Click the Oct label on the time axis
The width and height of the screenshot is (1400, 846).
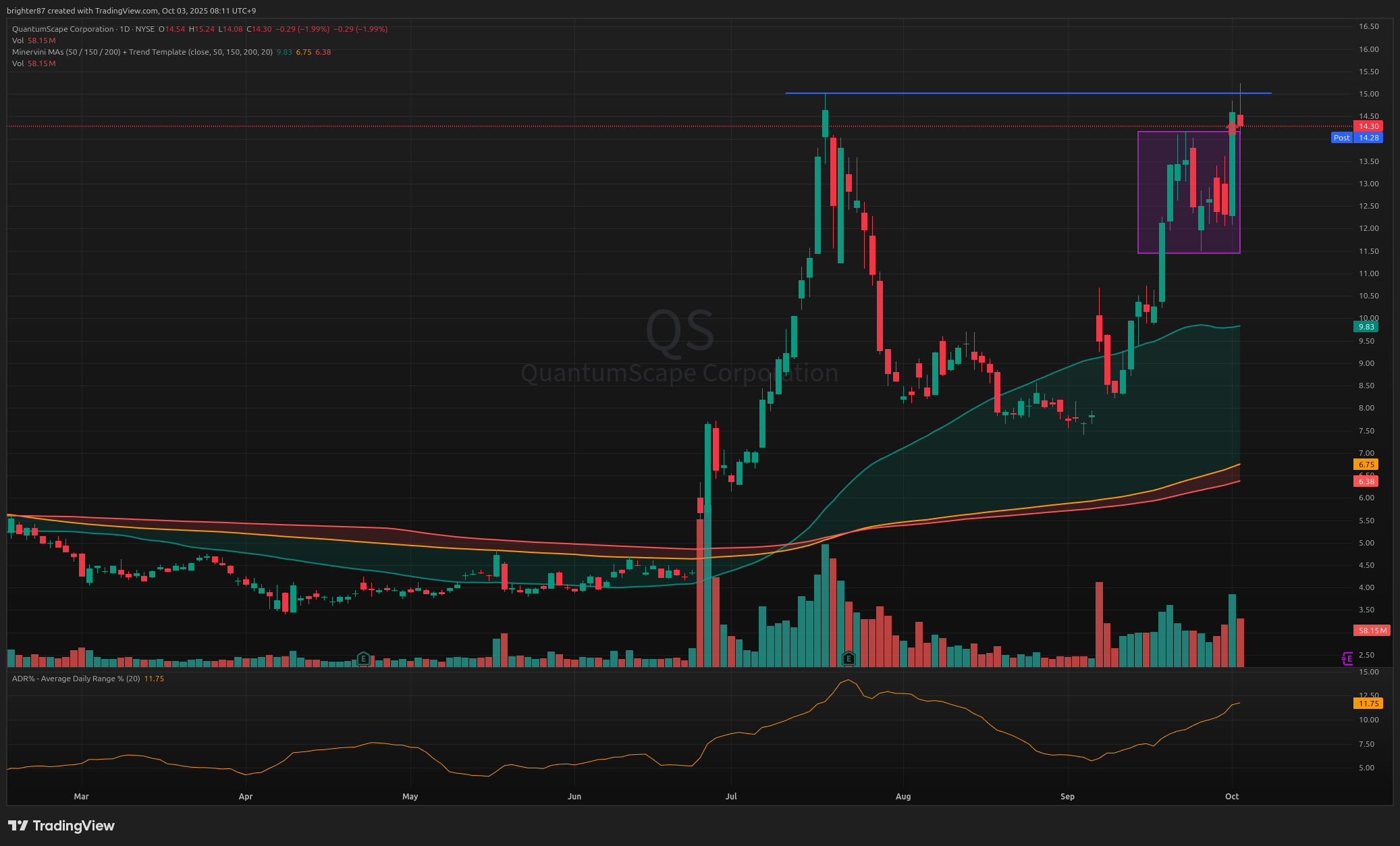tap(1232, 797)
